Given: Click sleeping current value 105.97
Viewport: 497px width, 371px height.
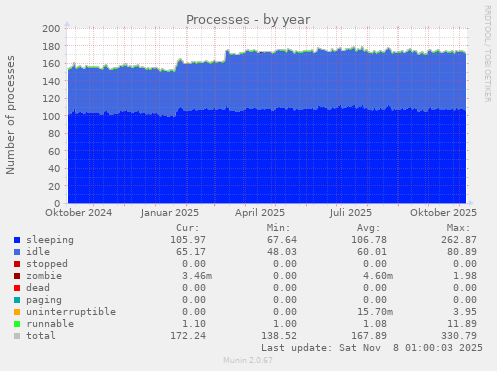Looking at the screenshot, I should click(x=188, y=240).
